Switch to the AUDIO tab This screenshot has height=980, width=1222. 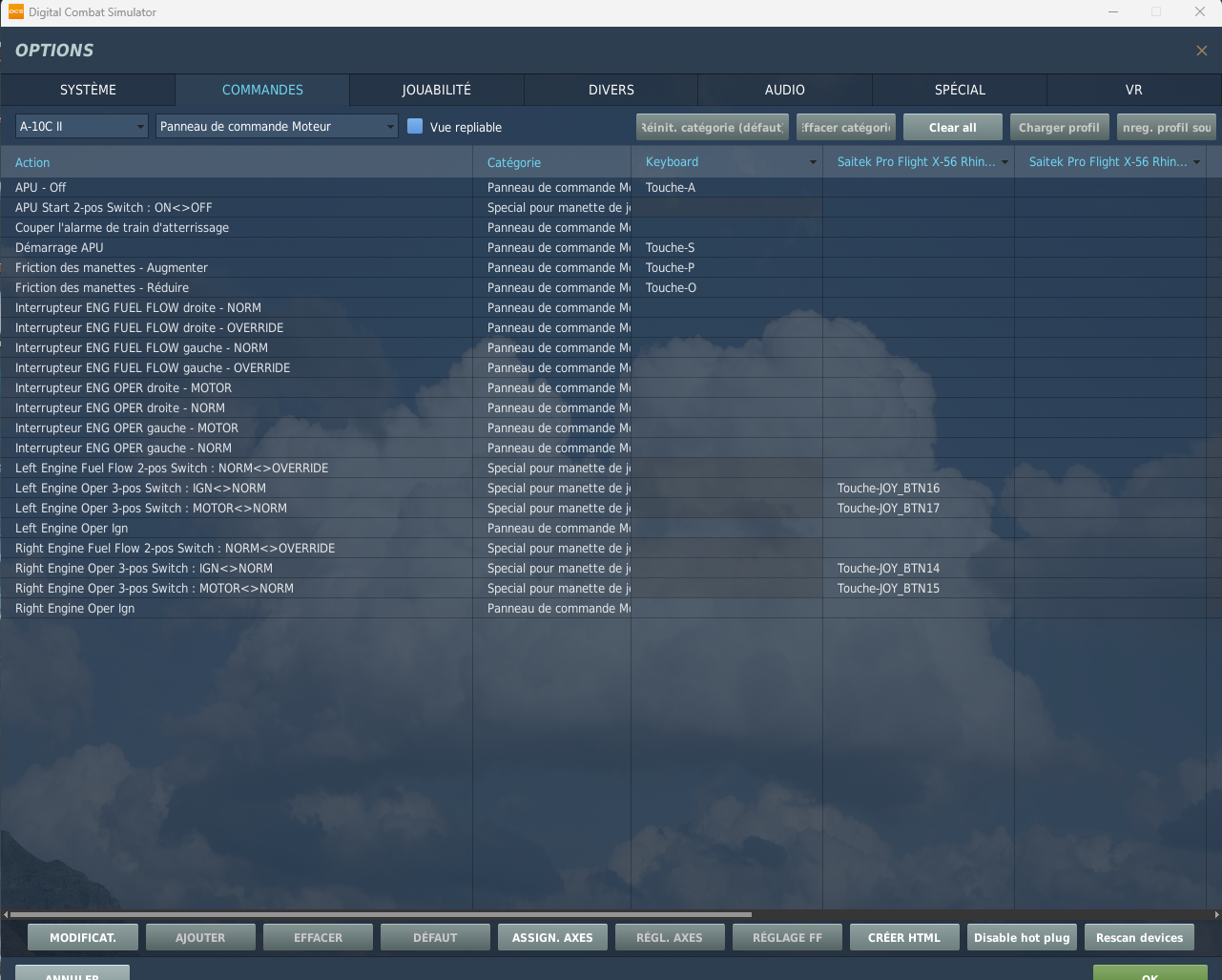pyautogui.click(x=785, y=90)
